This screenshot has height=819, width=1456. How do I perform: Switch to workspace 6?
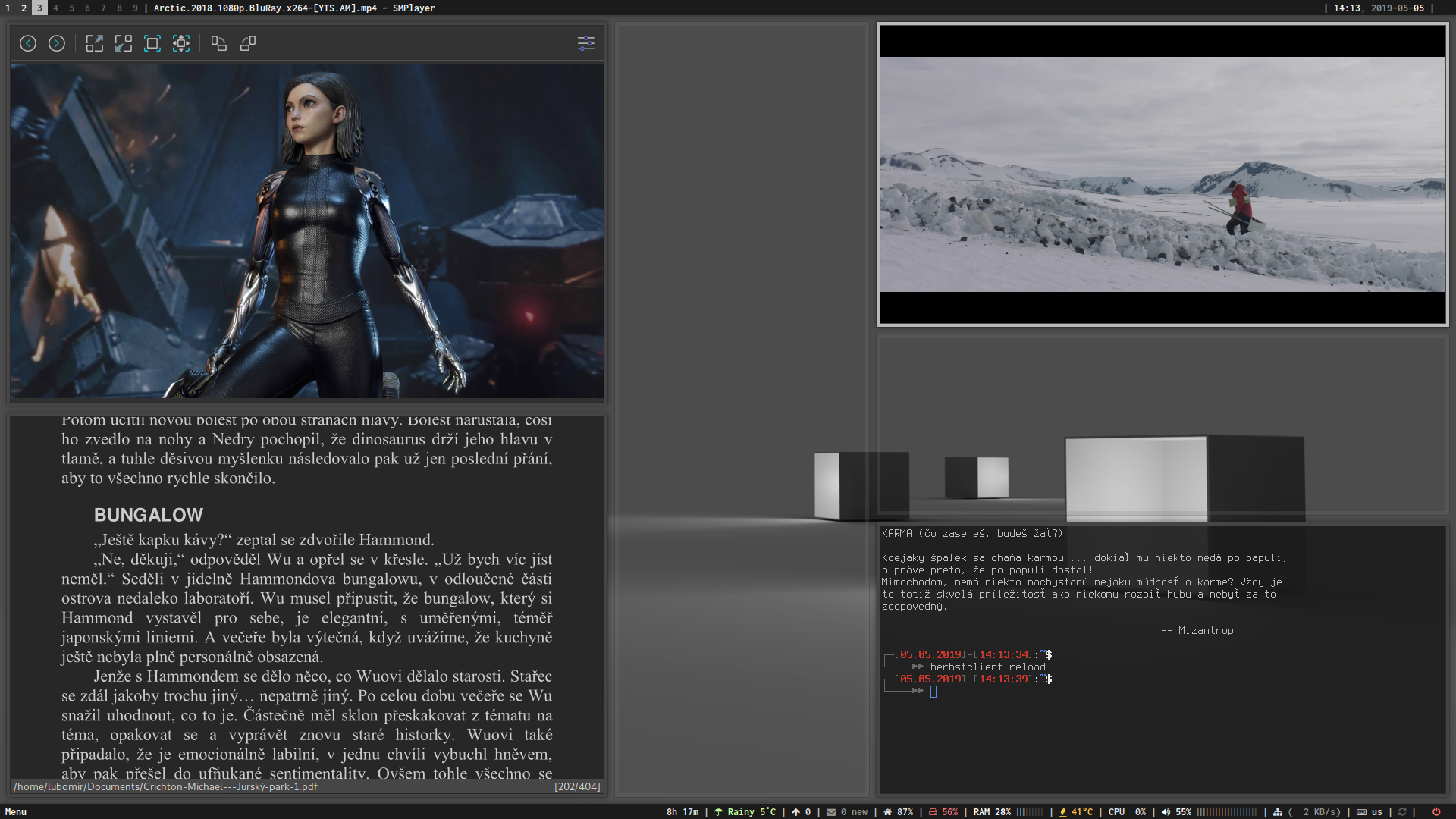click(87, 8)
